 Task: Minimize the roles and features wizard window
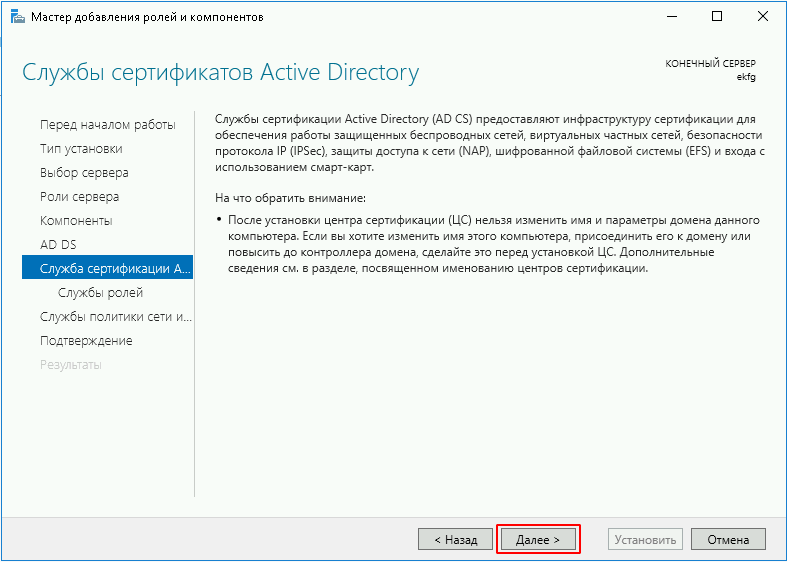[670, 17]
